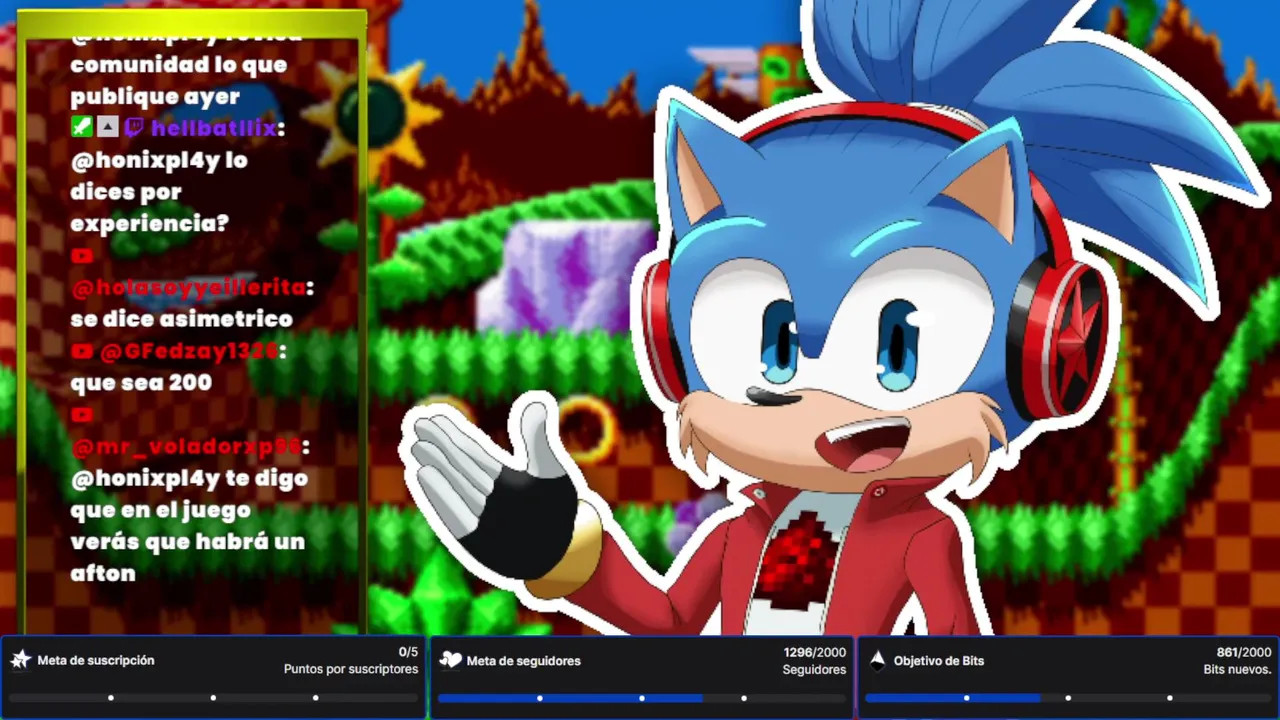The height and width of the screenshot is (720, 1280).
Task: Click the message 'lo dices por experiencia?'
Action: click(x=159, y=191)
